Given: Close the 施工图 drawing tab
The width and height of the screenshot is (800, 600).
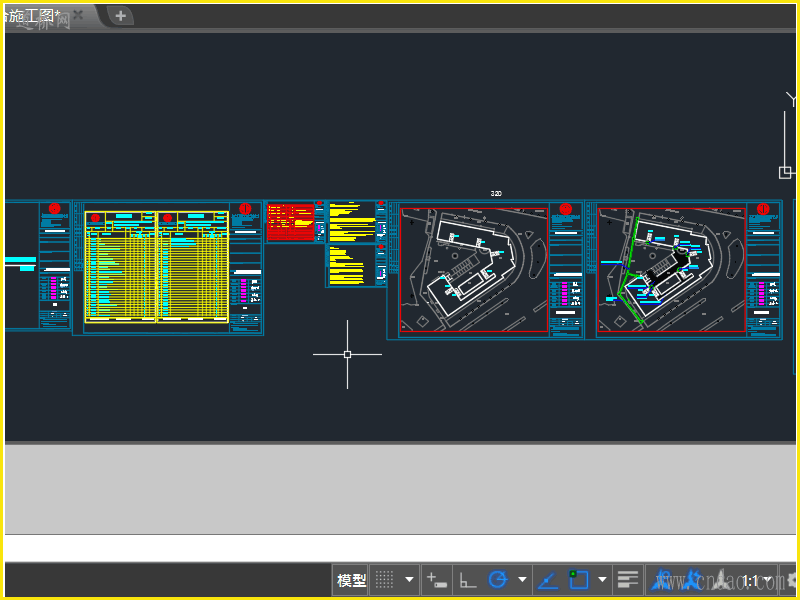Looking at the screenshot, I should point(78,15).
